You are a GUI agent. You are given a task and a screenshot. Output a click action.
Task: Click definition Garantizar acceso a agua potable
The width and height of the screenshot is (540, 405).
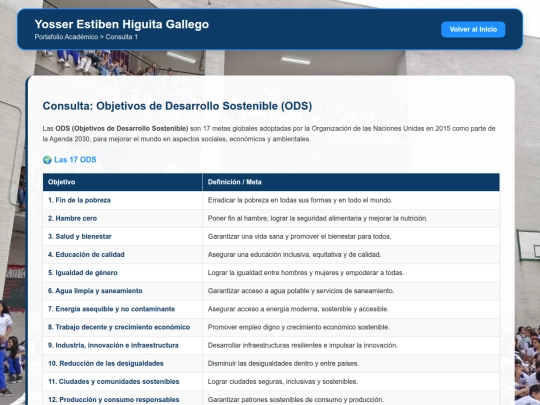[x=351, y=291]
